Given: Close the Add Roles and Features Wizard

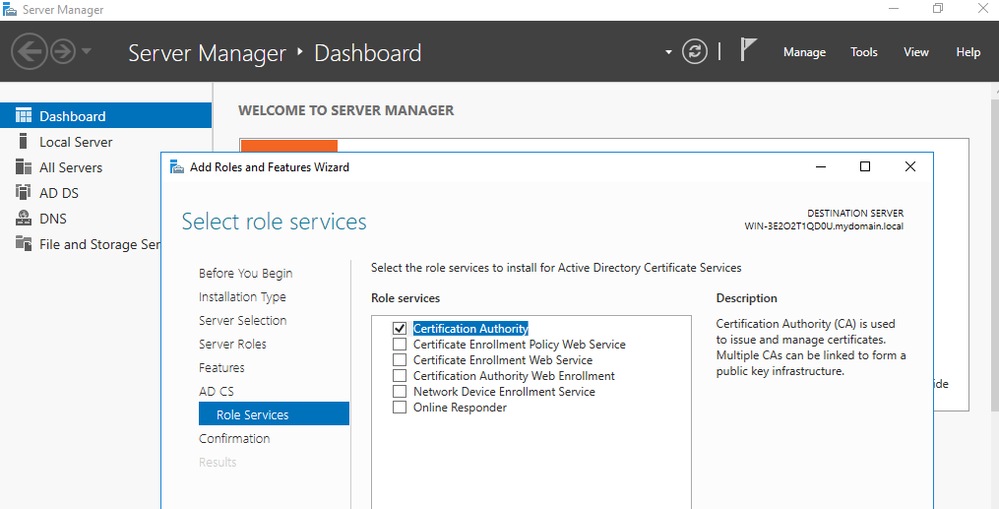Looking at the screenshot, I should coord(910,167).
